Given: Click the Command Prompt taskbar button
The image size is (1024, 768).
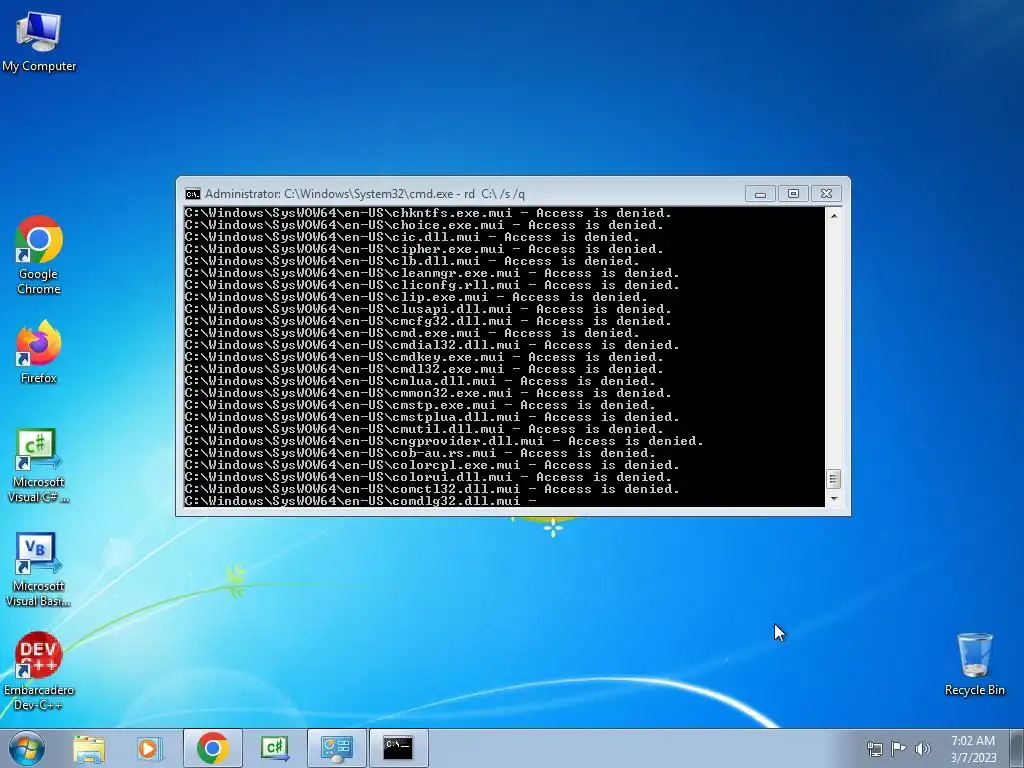Looking at the screenshot, I should coord(398,748).
